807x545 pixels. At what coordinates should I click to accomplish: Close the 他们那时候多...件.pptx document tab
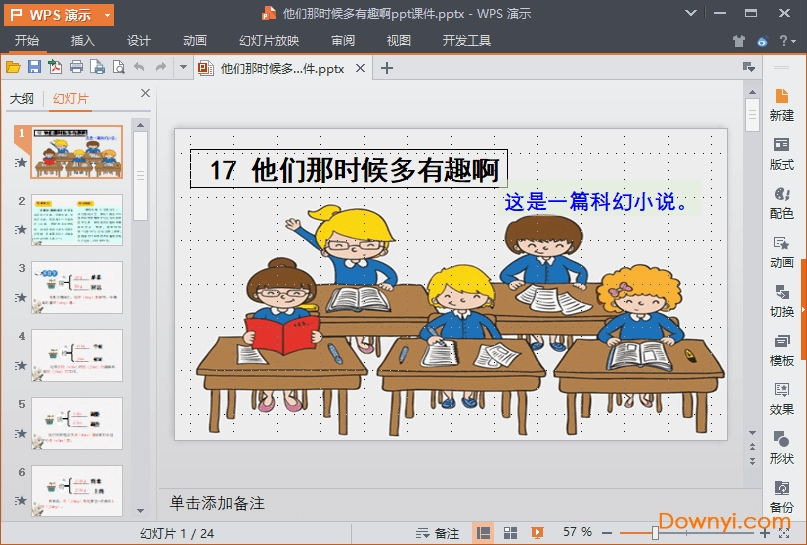tap(360, 68)
